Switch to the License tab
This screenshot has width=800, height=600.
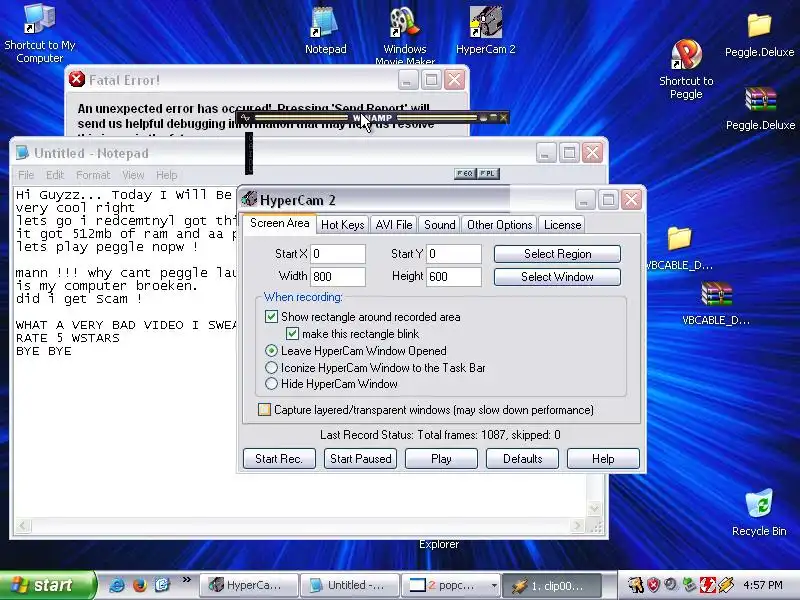click(562, 224)
